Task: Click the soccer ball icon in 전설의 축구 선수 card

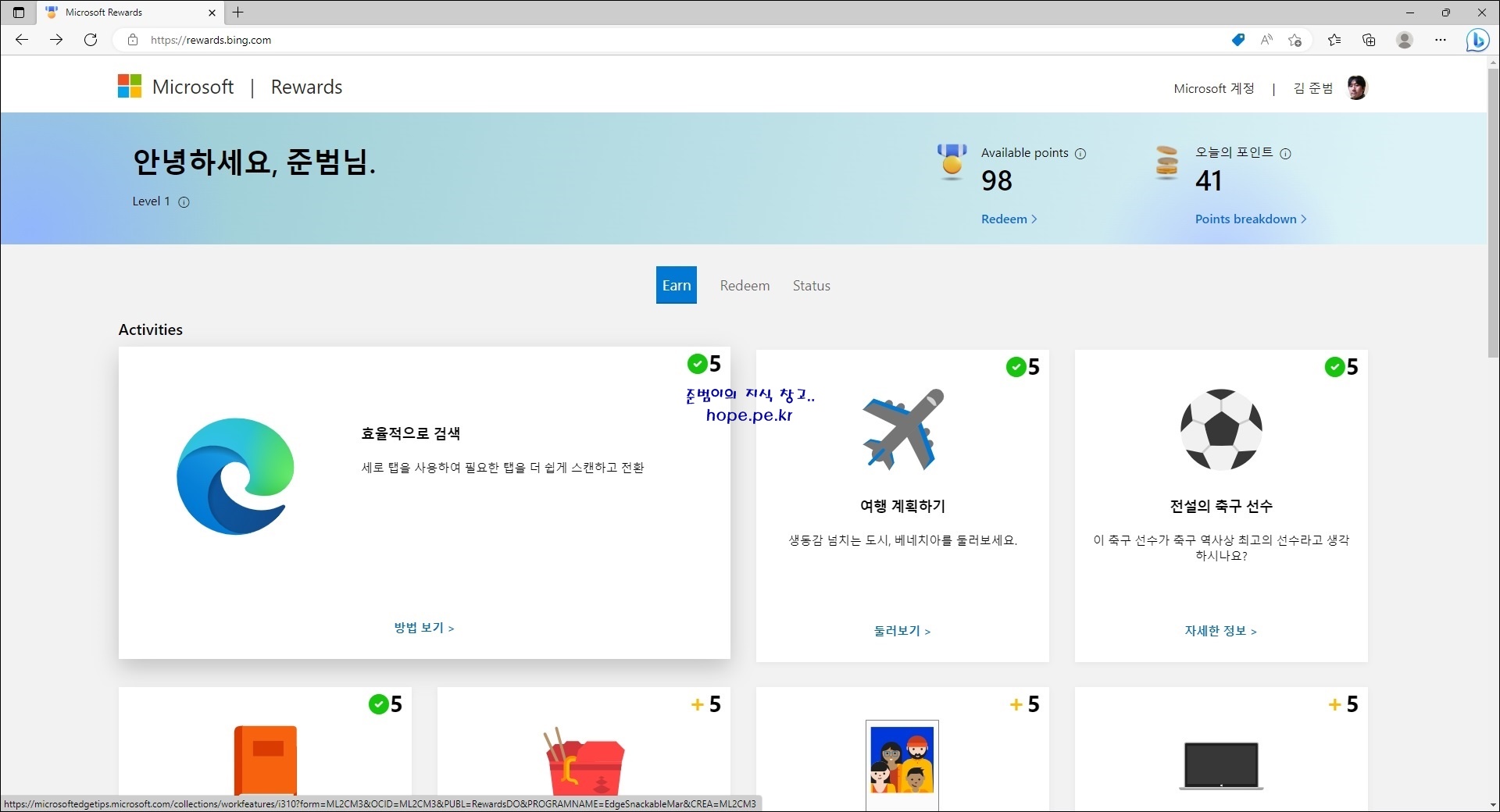Action: pos(1221,429)
